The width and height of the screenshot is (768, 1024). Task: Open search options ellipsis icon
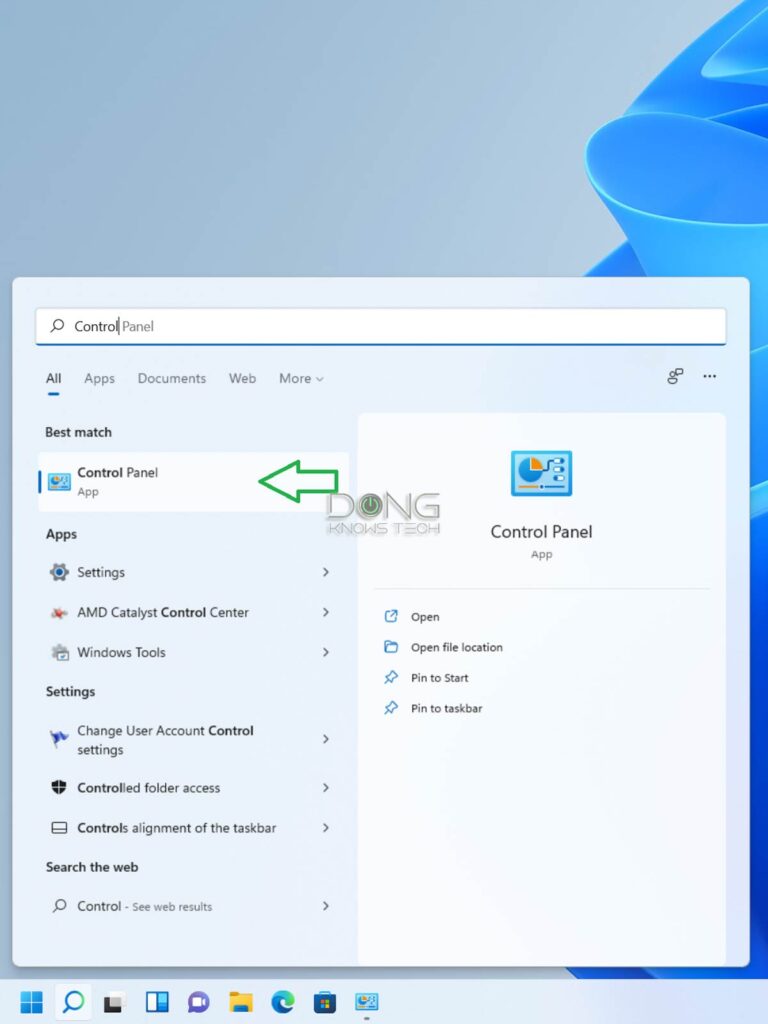[709, 376]
